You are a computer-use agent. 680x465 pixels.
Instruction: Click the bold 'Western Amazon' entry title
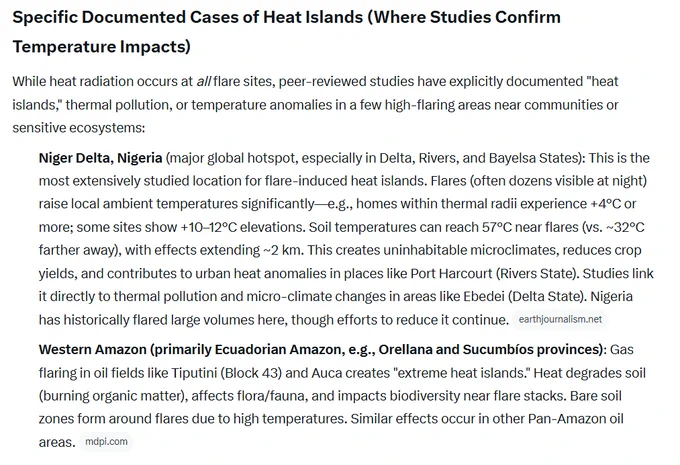point(92,350)
